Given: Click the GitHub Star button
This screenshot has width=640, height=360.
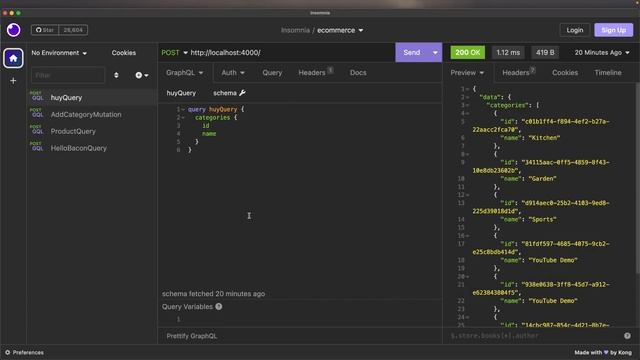Looking at the screenshot, I should coord(45,30).
